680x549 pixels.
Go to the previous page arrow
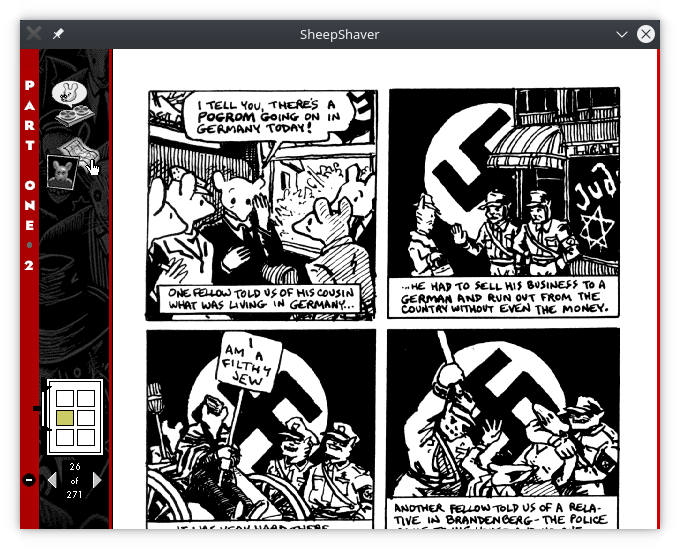[x=51, y=481]
